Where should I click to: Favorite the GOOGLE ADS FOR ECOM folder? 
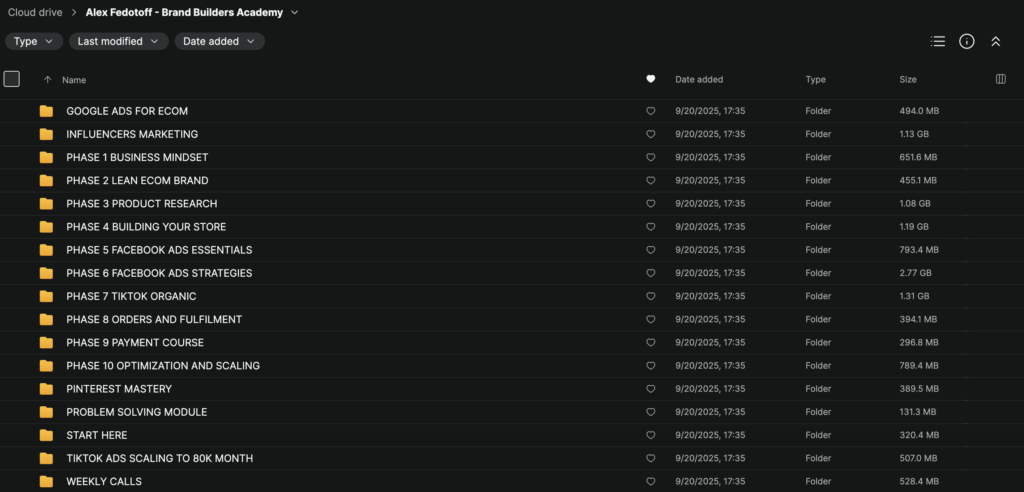[x=650, y=111]
